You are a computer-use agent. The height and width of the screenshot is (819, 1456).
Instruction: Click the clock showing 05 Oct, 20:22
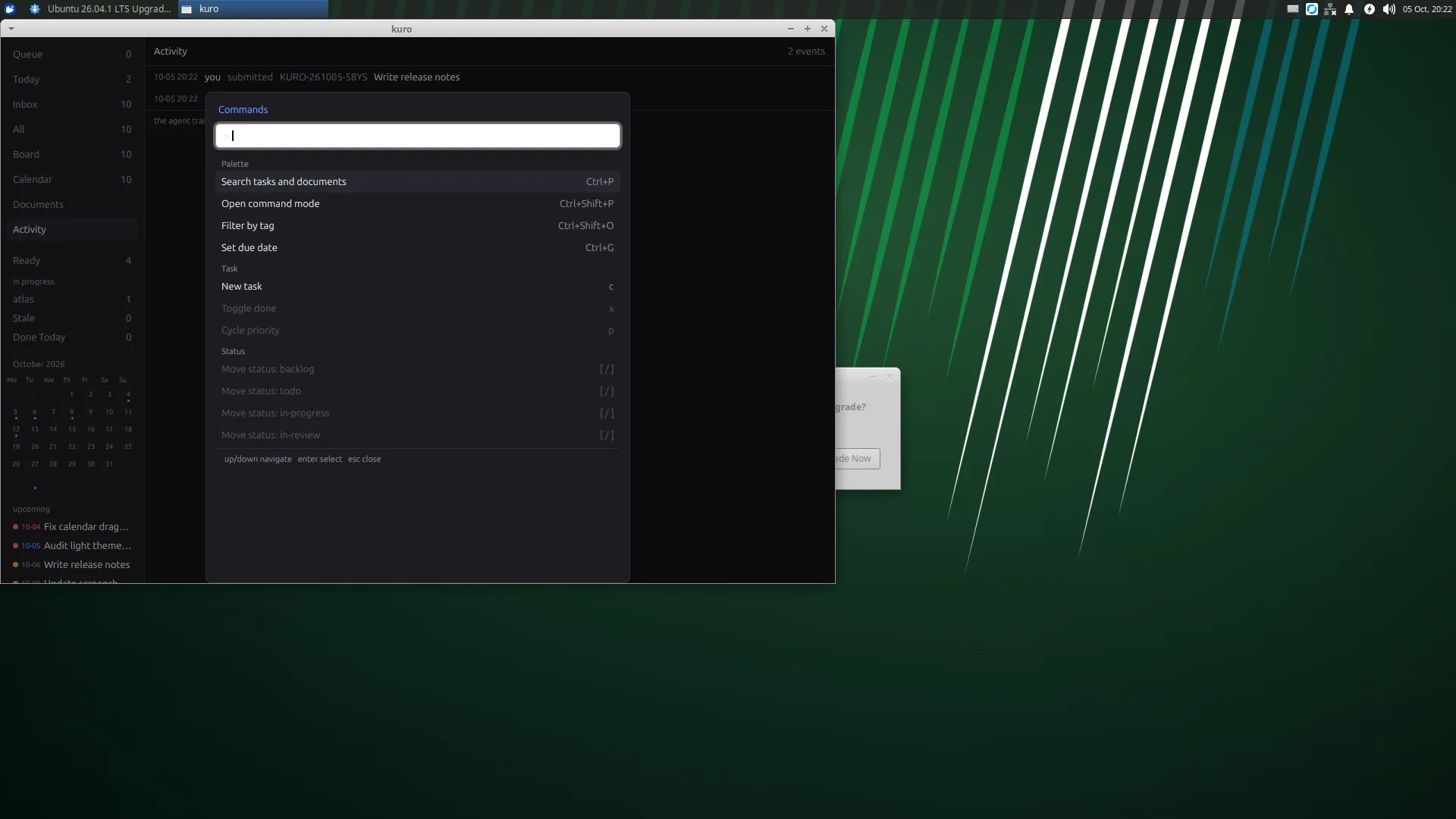(x=1427, y=9)
